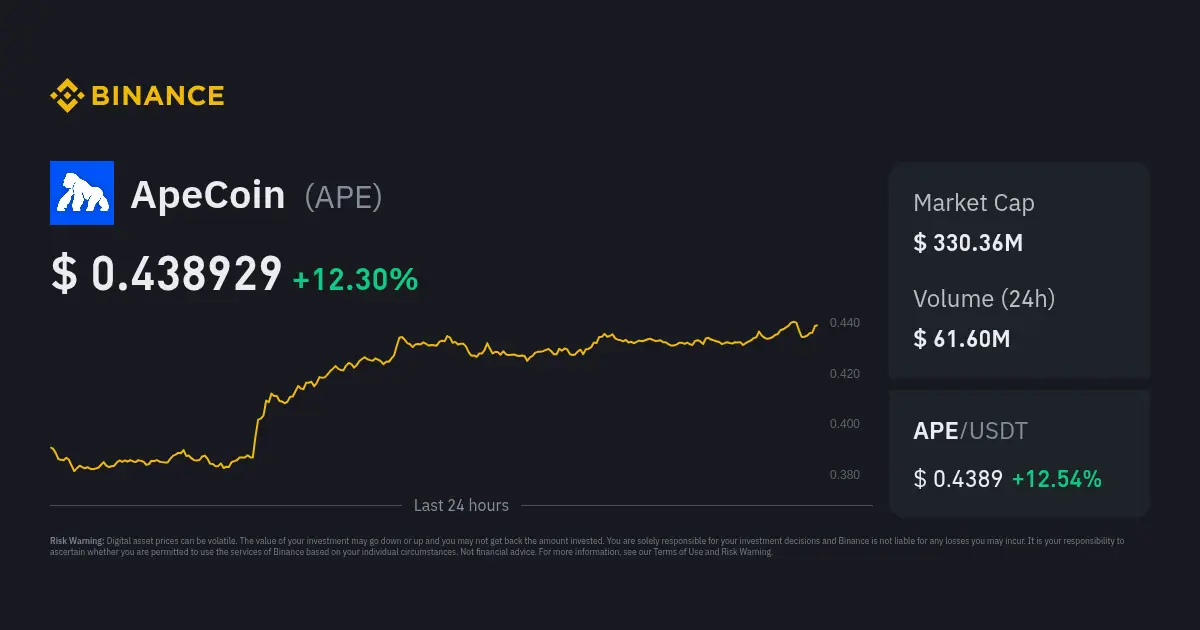Click the 0.380 axis label
Screen dimensions: 1200x630
(844, 475)
